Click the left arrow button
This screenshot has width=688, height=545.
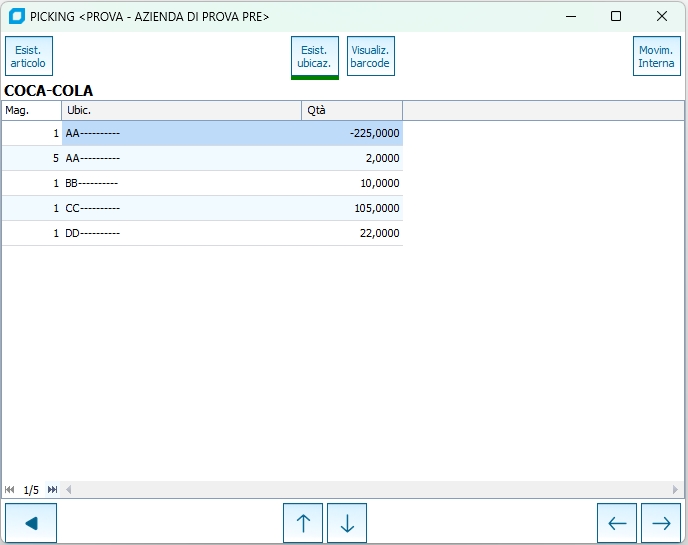click(x=617, y=523)
